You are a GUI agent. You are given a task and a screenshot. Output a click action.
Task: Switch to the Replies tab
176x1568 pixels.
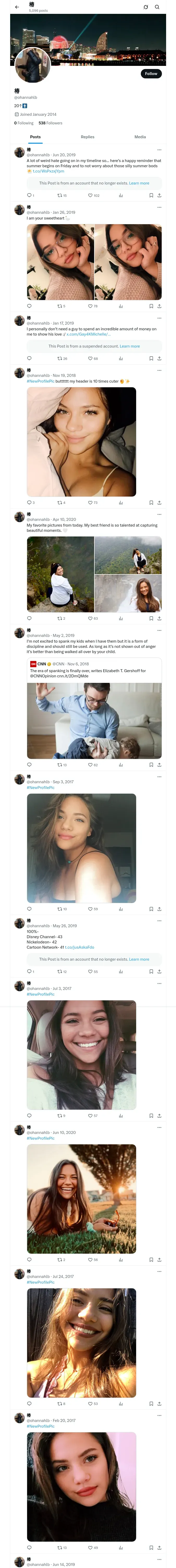pos(87,137)
